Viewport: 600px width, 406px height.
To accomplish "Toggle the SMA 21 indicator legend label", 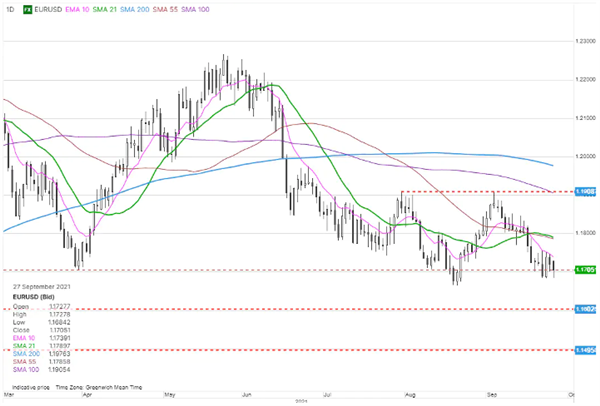I will coord(104,10).
